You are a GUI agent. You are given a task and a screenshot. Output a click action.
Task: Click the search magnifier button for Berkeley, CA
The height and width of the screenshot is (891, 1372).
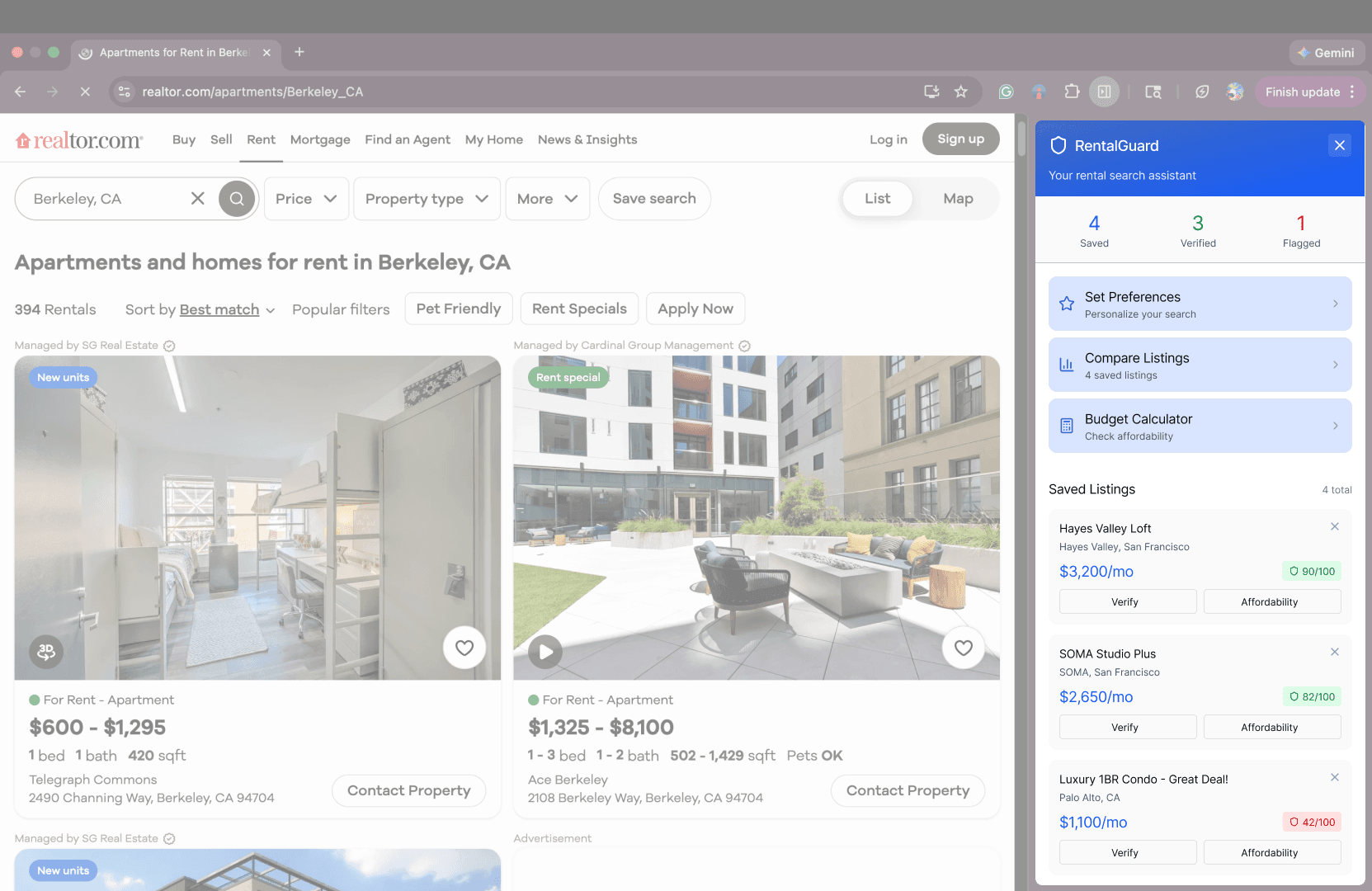click(x=237, y=199)
